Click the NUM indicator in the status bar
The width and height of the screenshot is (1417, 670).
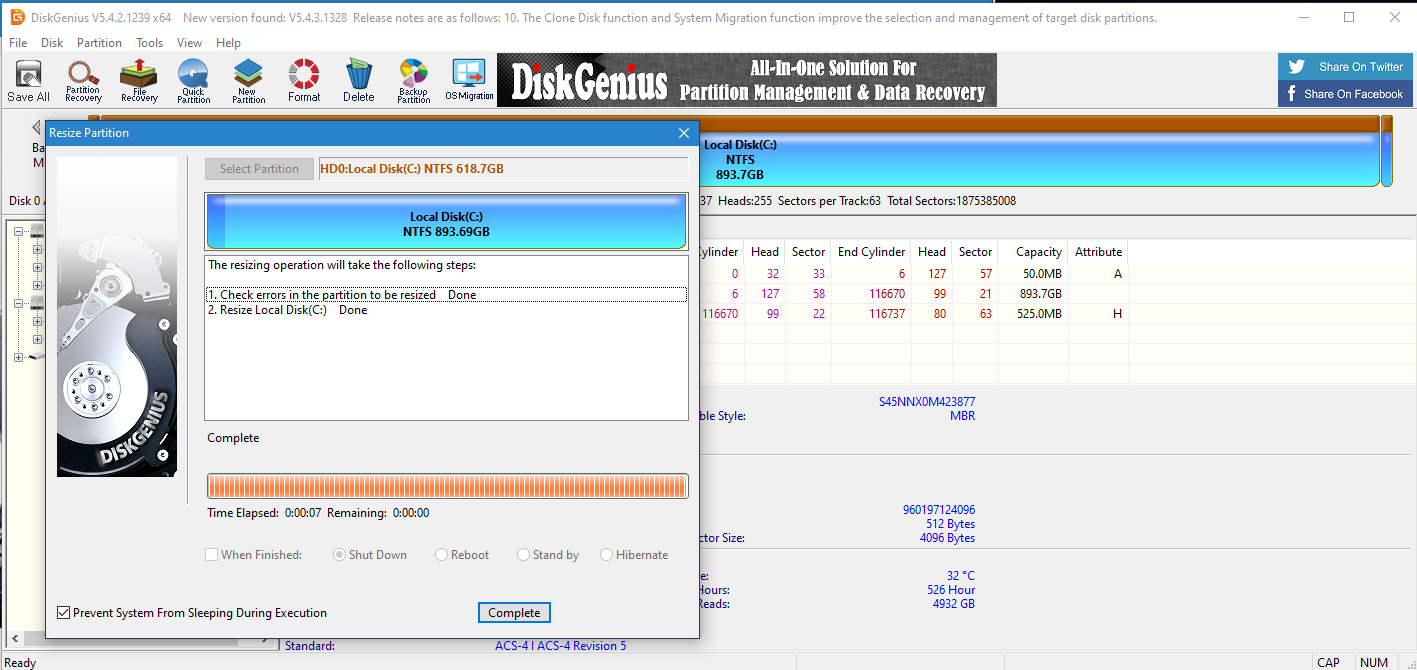[1374, 662]
